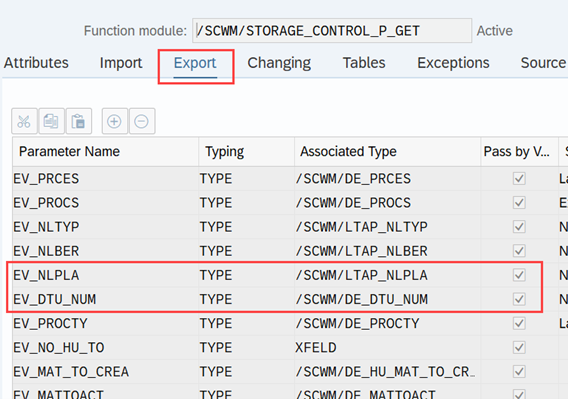Select the EV_NLTYP parameter name cell

[x=105, y=227]
